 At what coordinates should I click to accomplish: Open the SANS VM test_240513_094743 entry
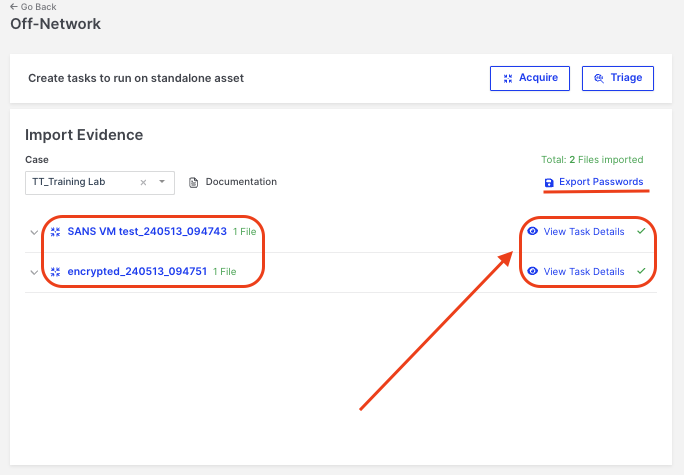147,232
